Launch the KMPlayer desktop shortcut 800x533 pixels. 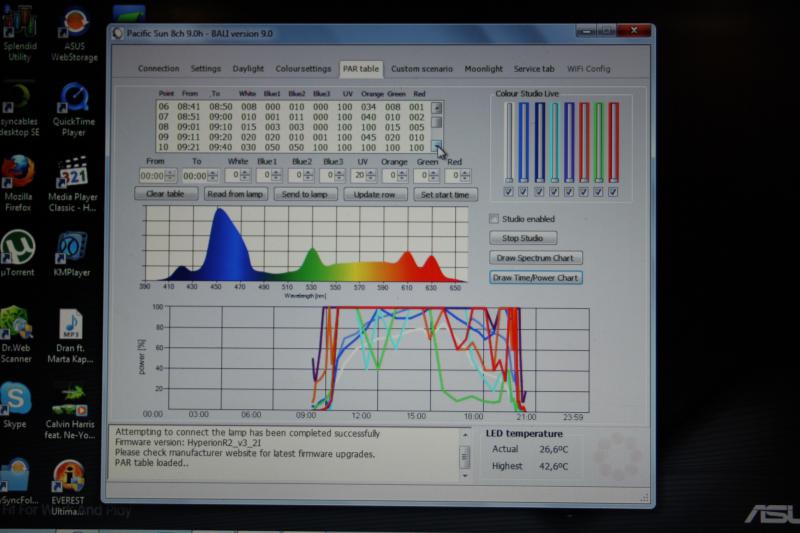coord(71,246)
